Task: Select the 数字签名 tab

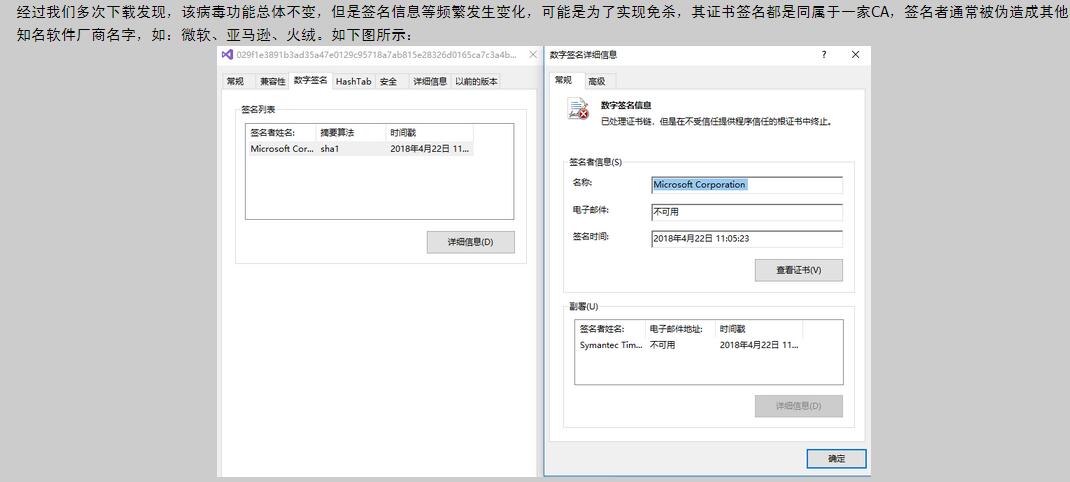Action: 310,81
